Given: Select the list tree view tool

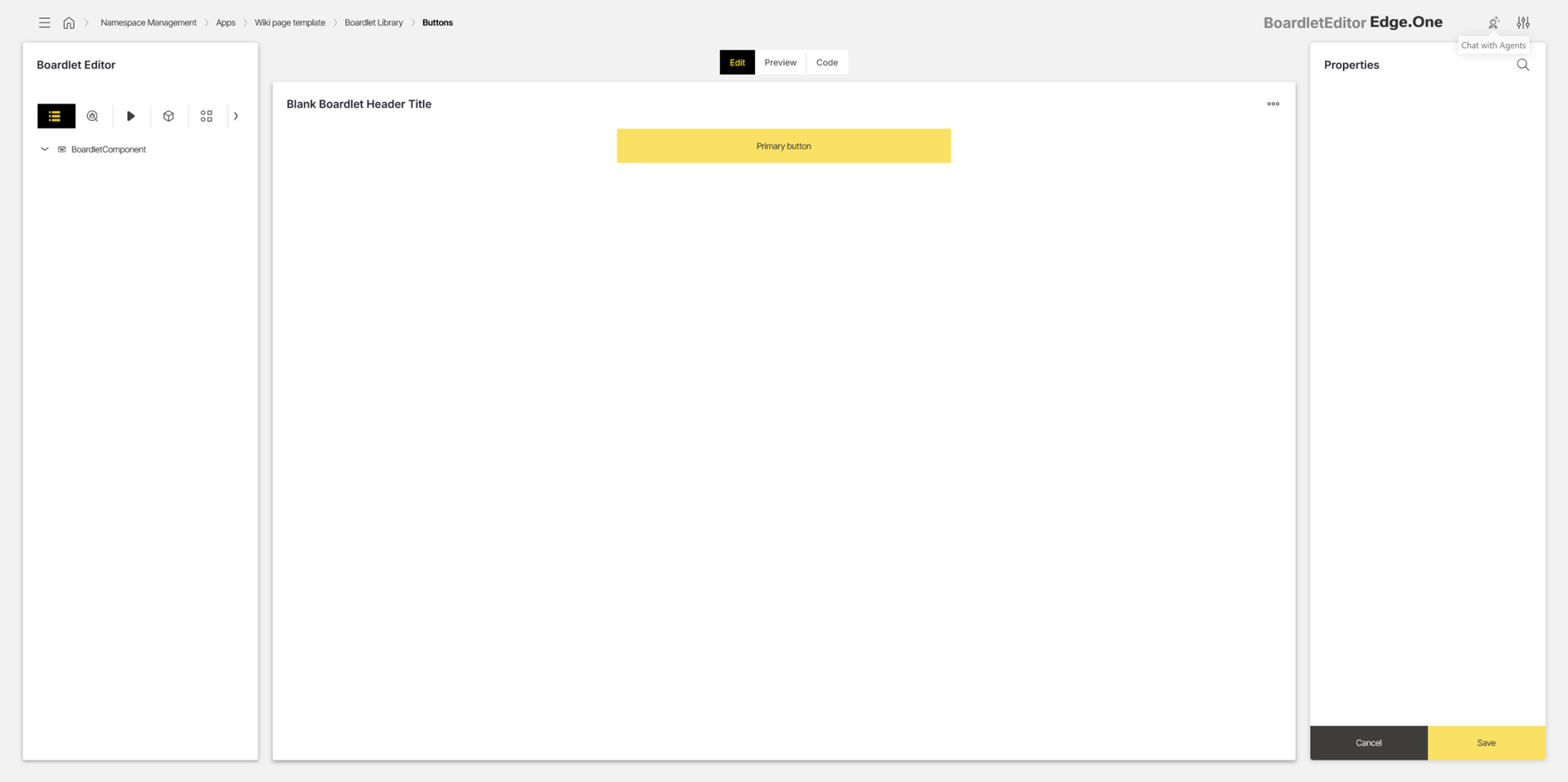Looking at the screenshot, I should [56, 116].
